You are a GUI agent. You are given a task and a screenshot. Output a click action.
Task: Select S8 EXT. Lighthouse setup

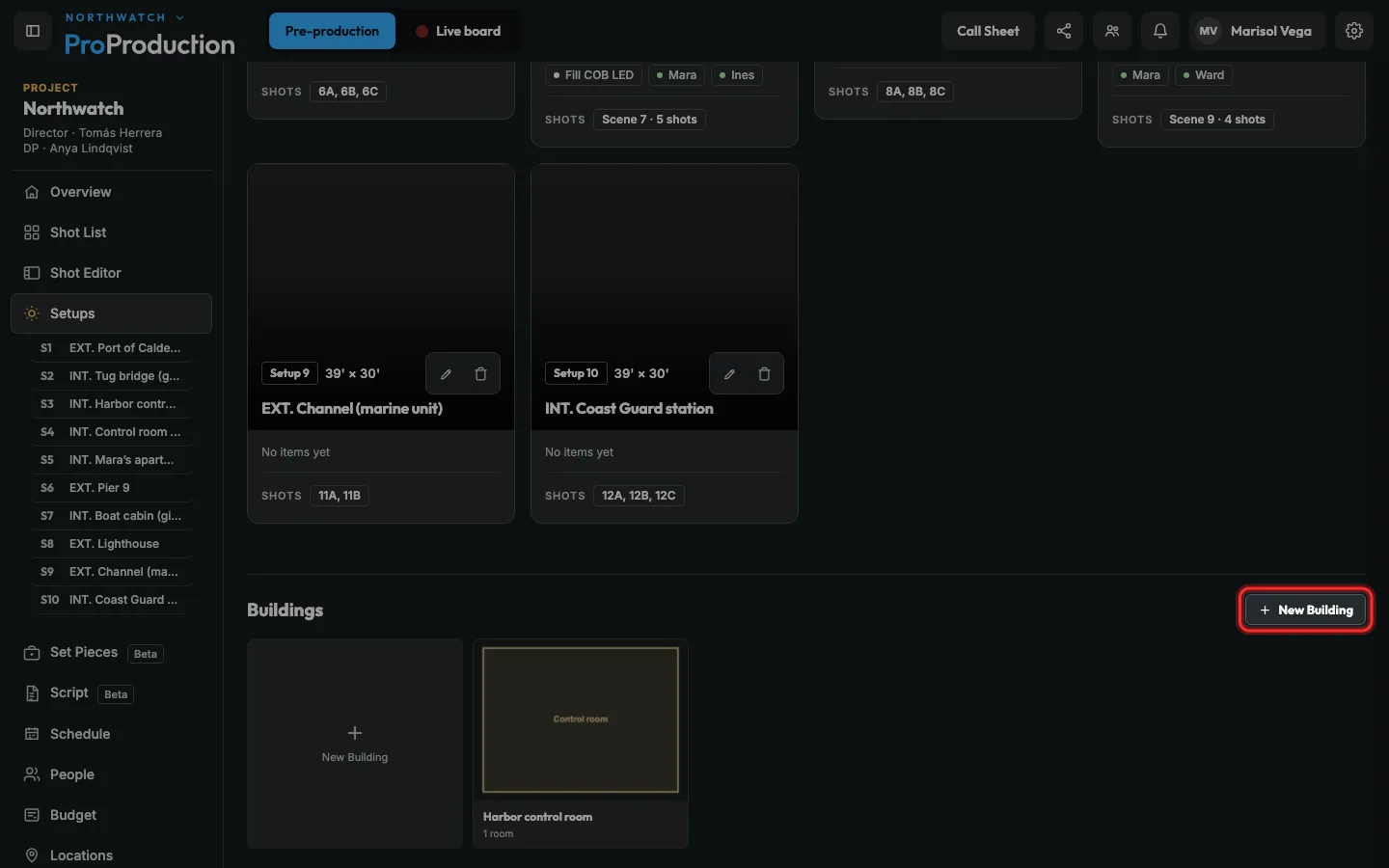[111, 544]
